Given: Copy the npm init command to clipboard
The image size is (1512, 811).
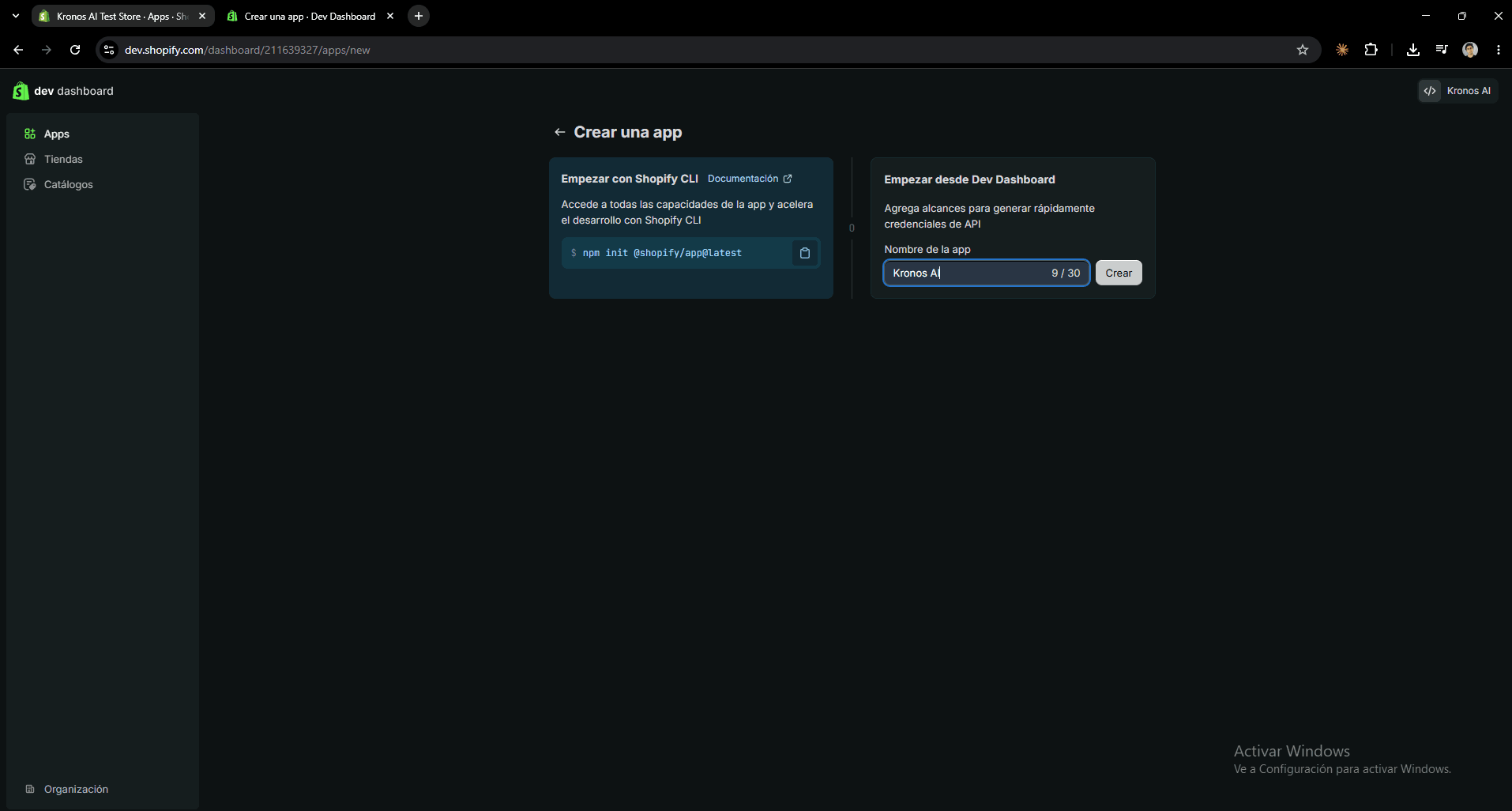Looking at the screenshot, I should (x=804, y=253).
